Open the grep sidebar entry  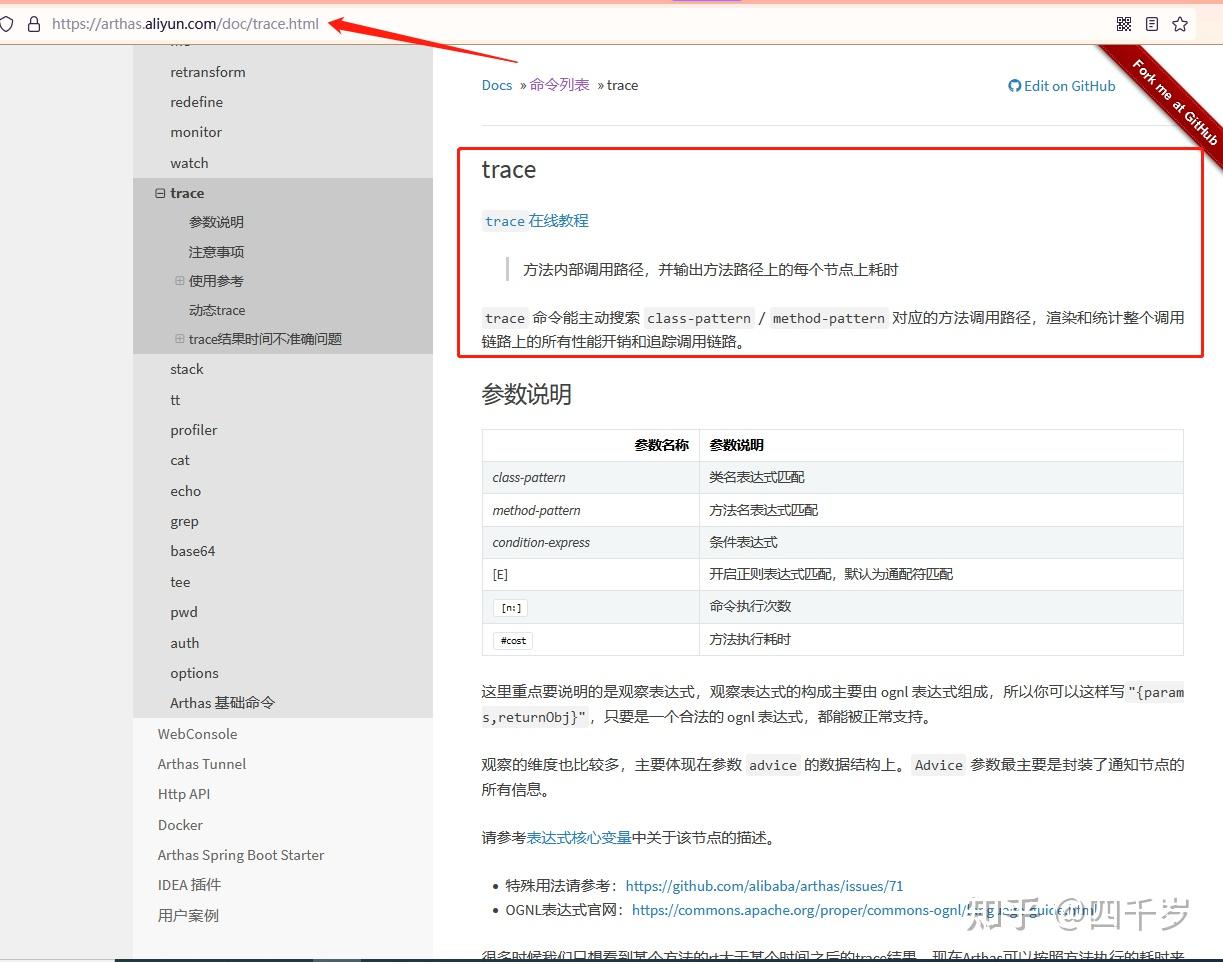coord(185,521)
